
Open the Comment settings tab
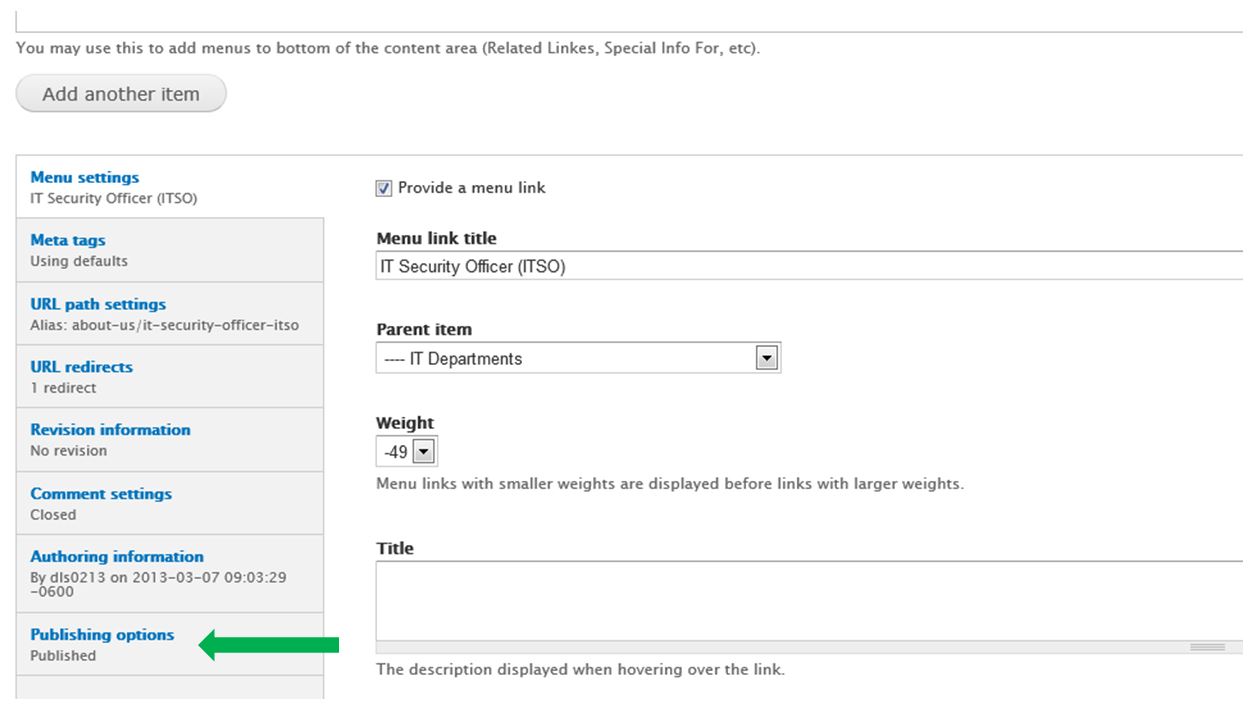pyautogui.click(x=170, y=503)
